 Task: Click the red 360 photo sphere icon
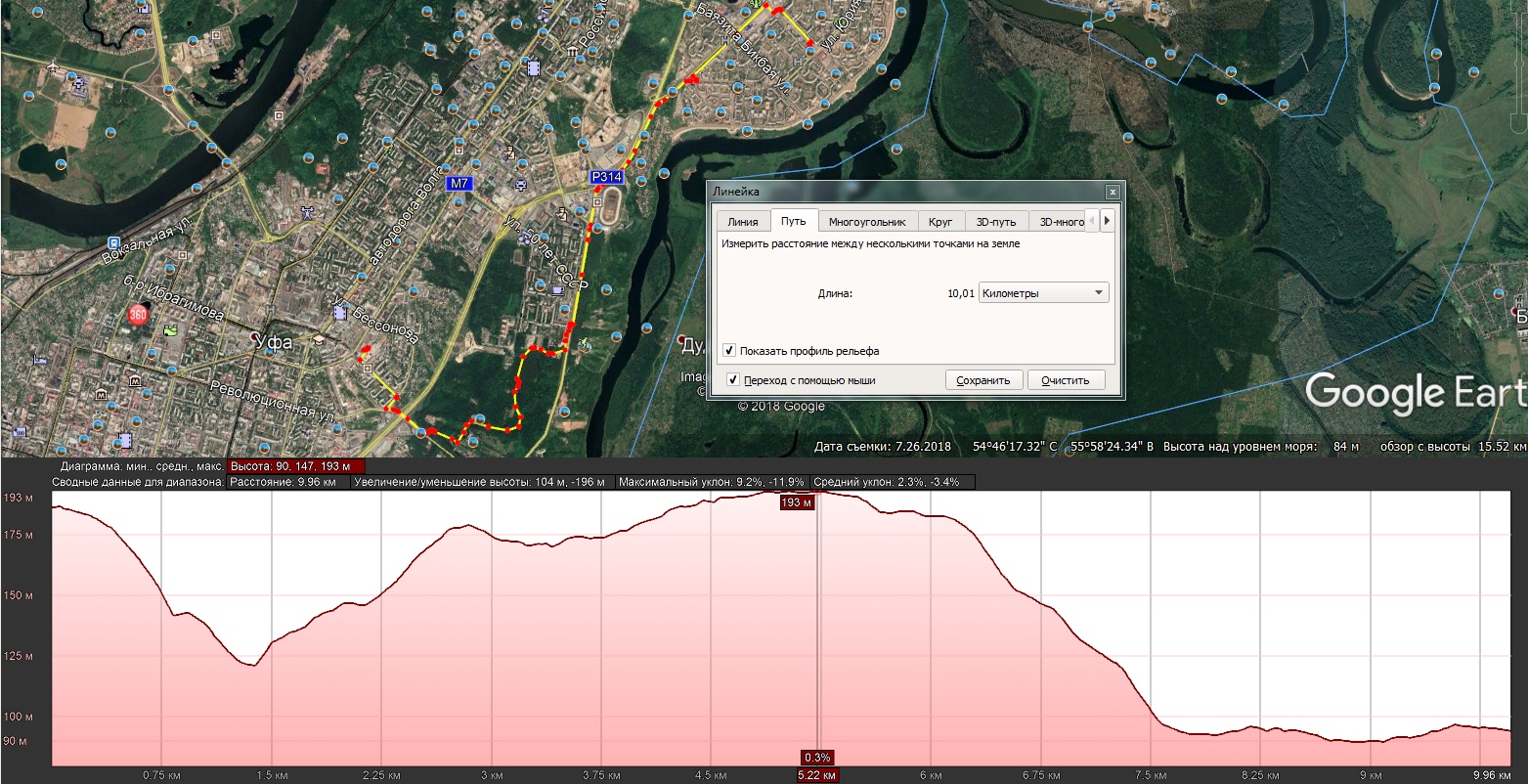[138, 315]
